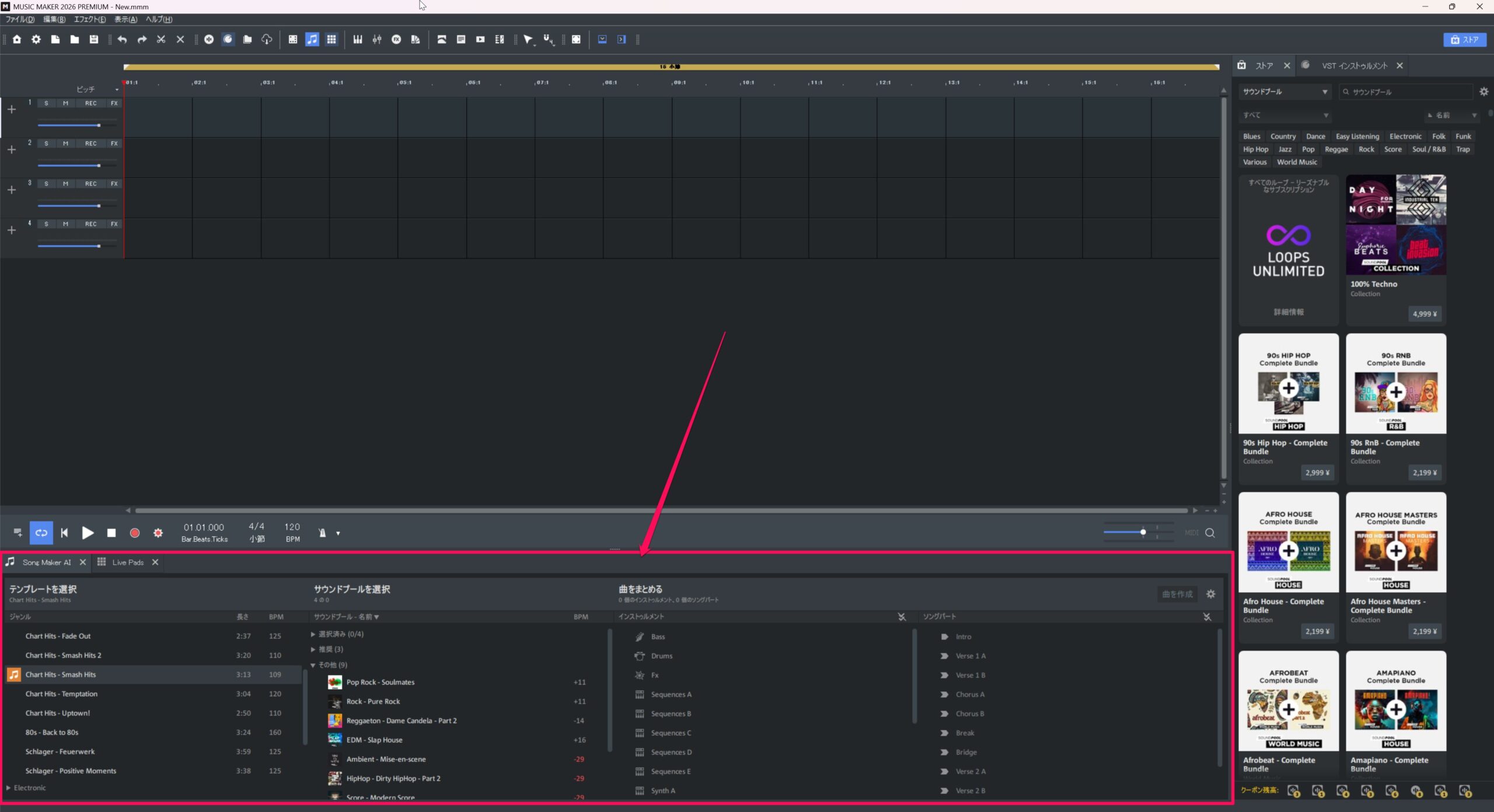Open metronome options arrow
This screenshot has width=1494, height=812.
click(x=338, y=533)
